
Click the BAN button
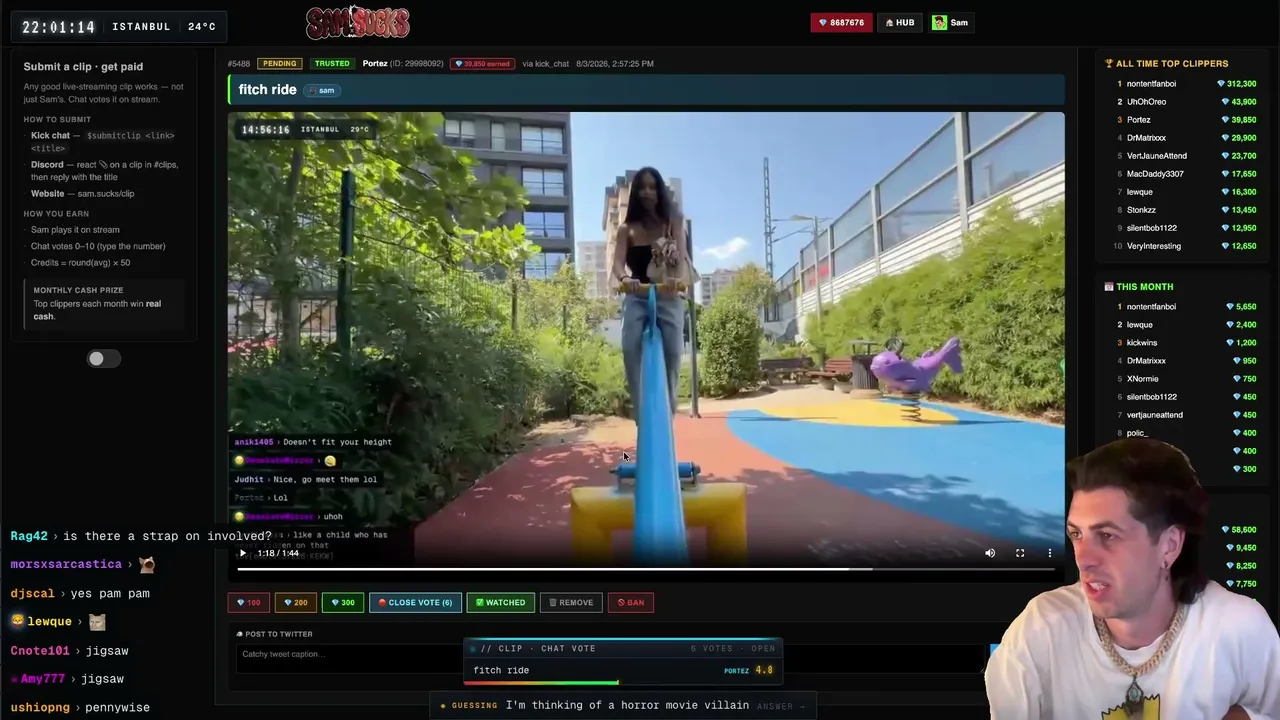click(631, 602)
